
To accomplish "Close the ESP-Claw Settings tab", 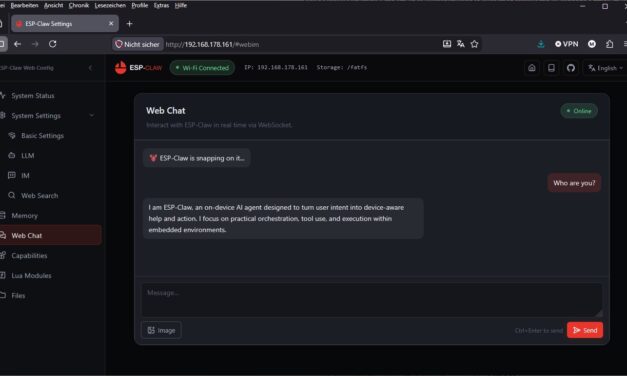I will tap(111, 24).
